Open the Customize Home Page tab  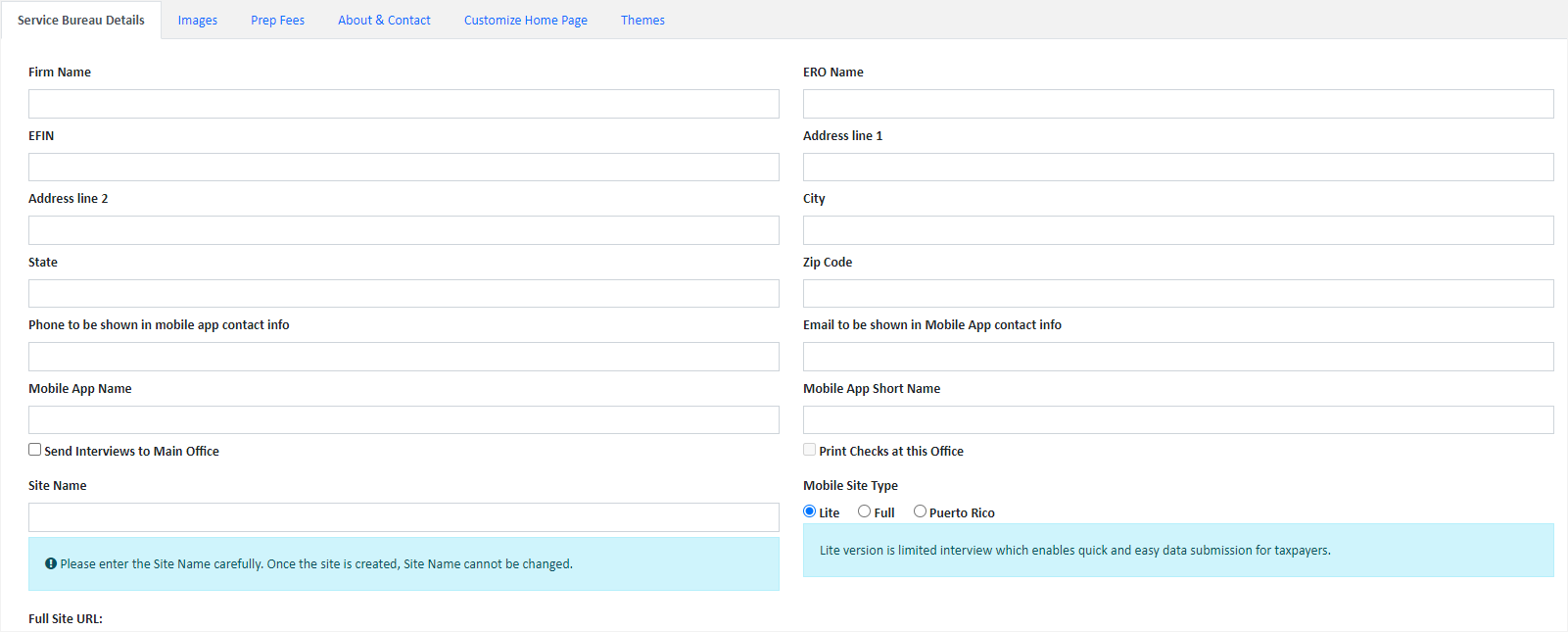526,21
